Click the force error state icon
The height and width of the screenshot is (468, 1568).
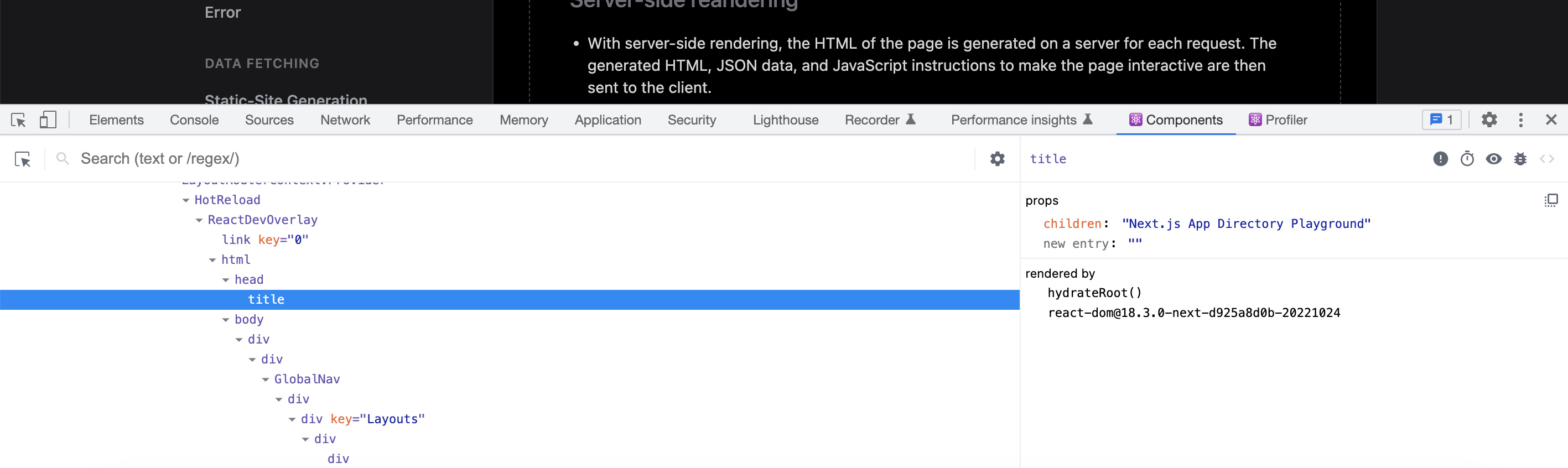point(1440,159)
